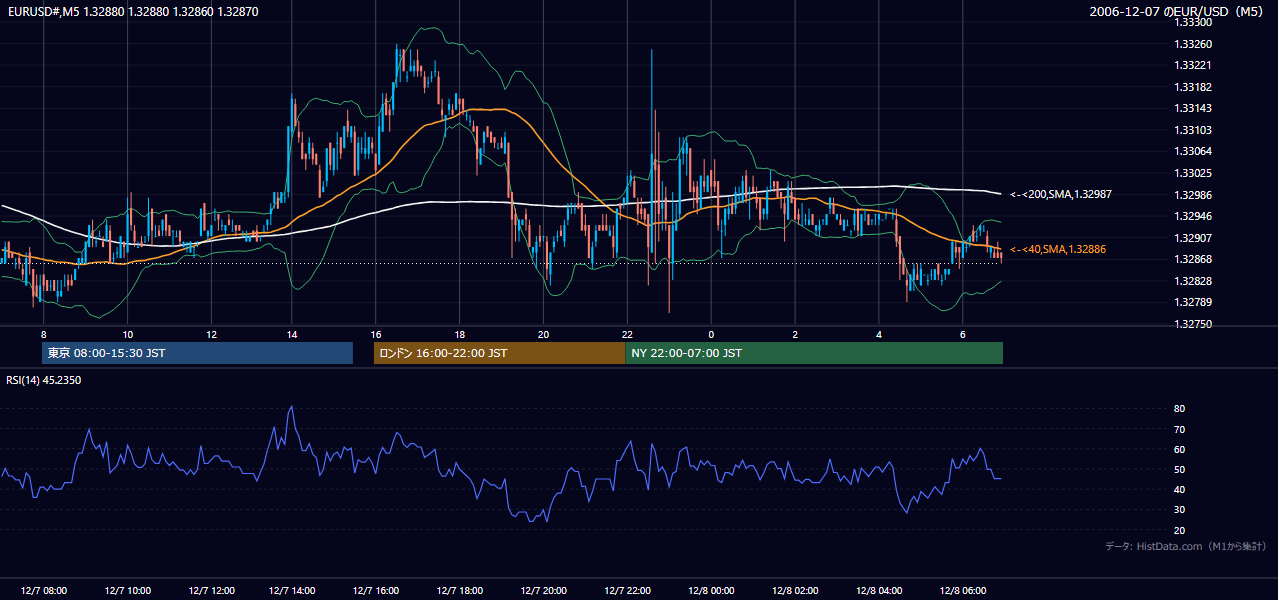Click the 12/7 12:00 bottom time label
Image resolution: width=1278 pixels, height=600 pixels.
[x=211, y=590]
